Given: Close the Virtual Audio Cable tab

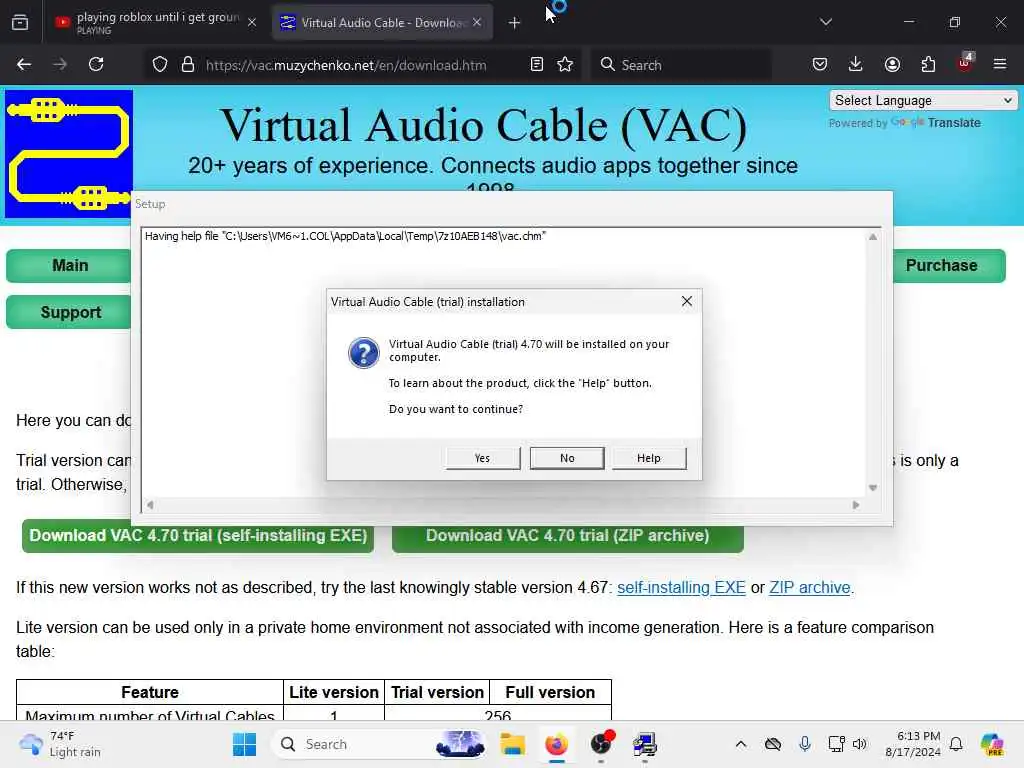Looking at the screenshot, I should click(x=477, y=22).
